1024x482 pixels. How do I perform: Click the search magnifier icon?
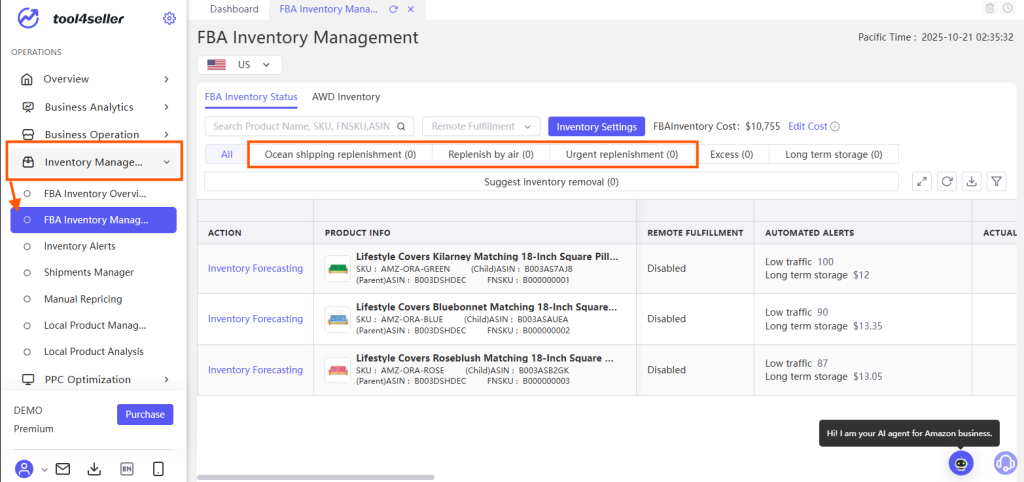point(402,127)
